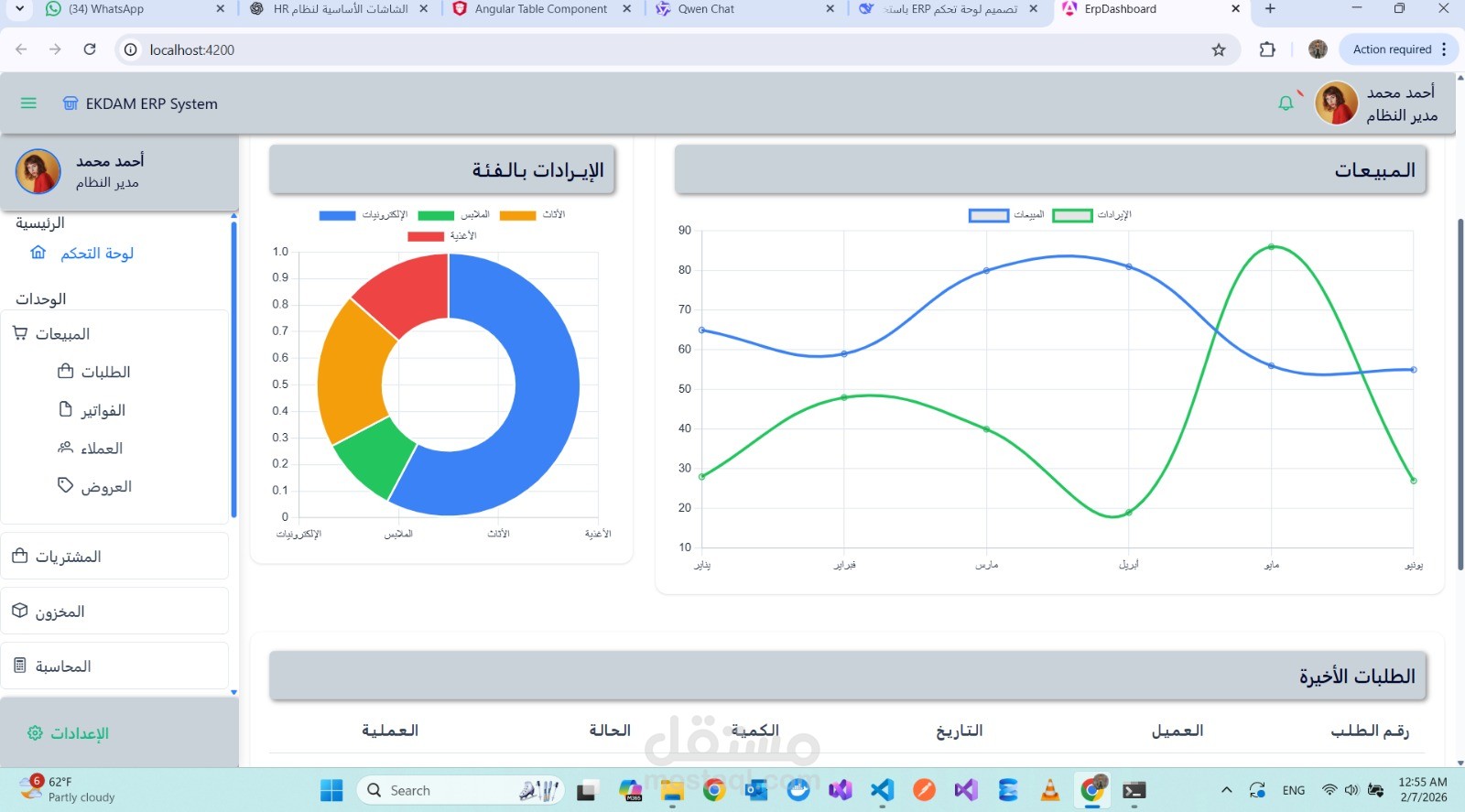Expand the المخزون inventory module
Image resolution: width=1465 pixels, height=812 pixels.
114,612
